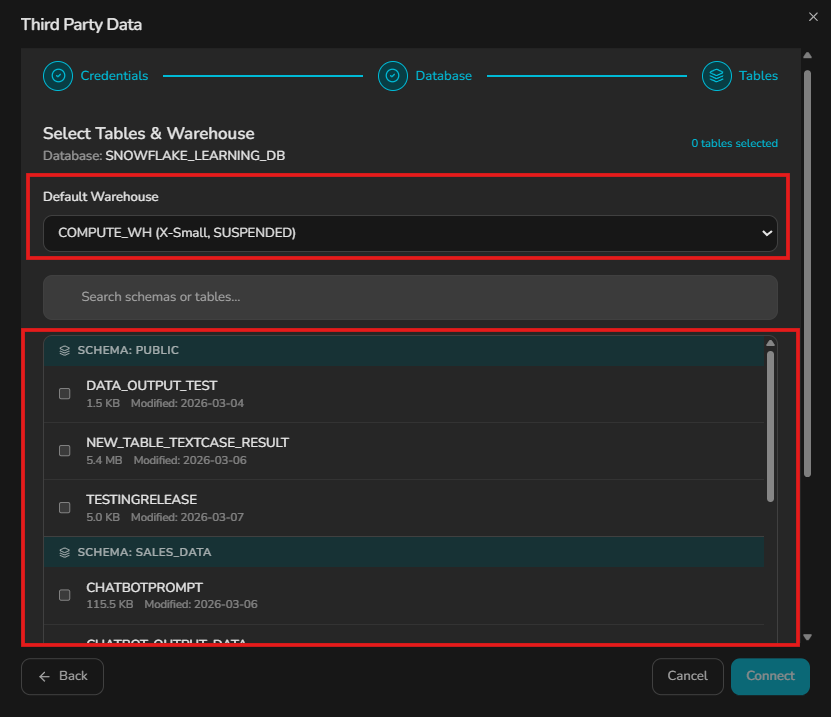
Task: Click the back arrow icon
Action: tap(45, 676)
